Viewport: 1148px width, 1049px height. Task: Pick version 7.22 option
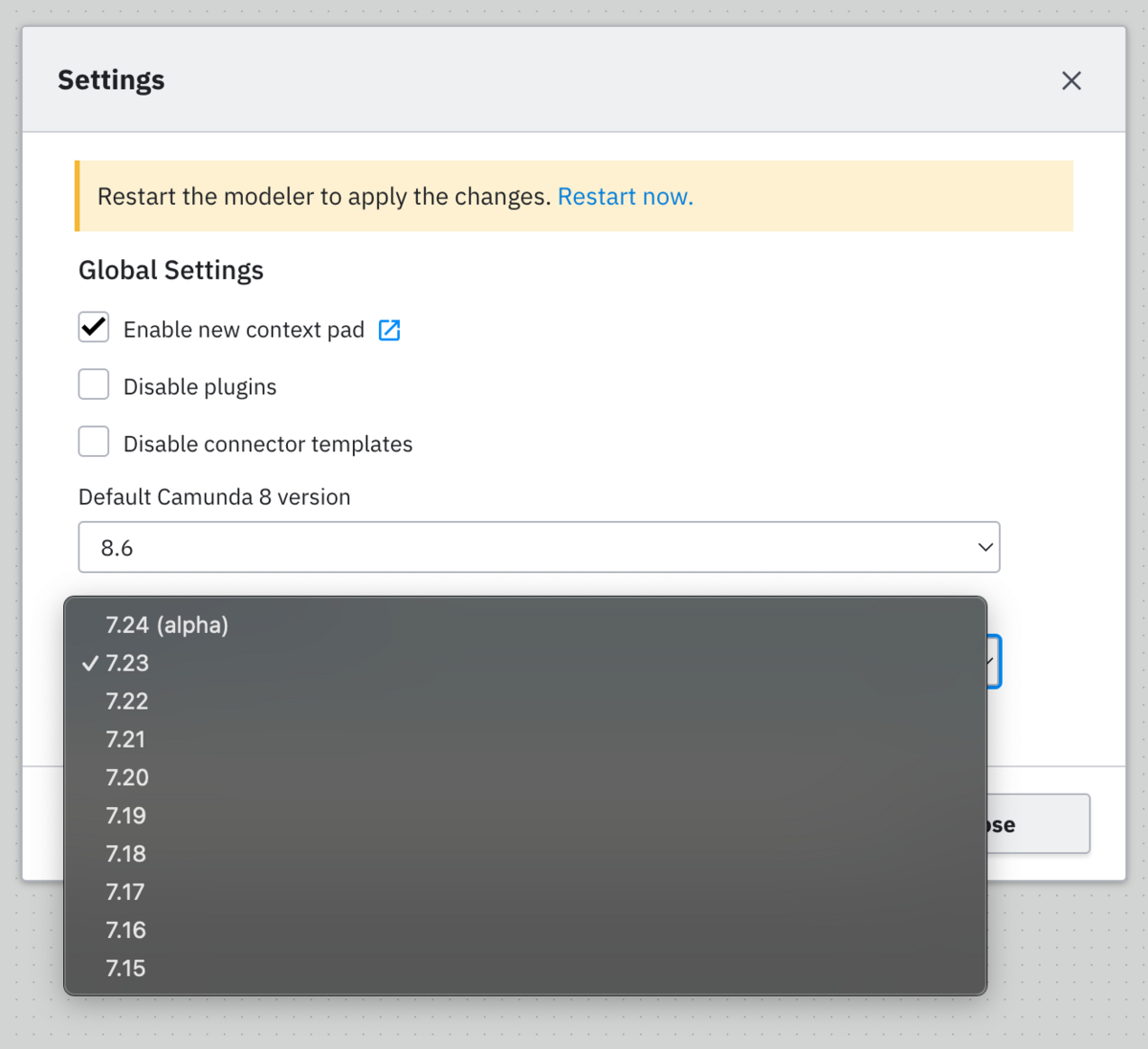[x=525, y=701]
